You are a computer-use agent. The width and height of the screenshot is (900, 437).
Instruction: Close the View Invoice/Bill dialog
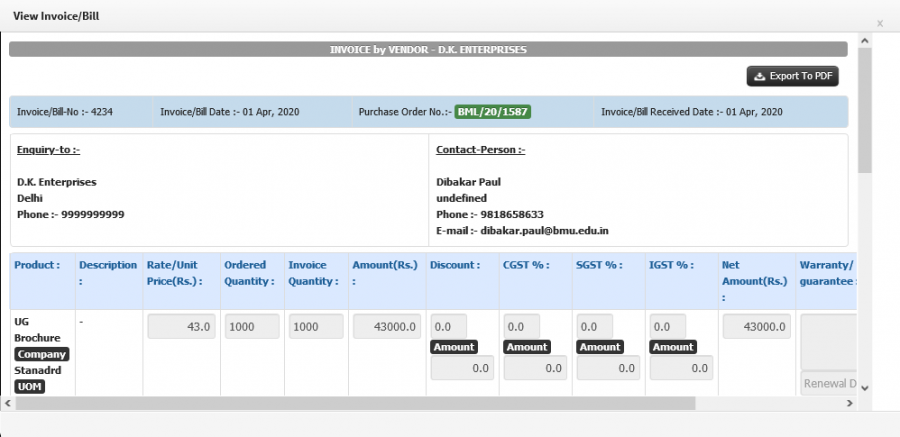click(880, 24)
